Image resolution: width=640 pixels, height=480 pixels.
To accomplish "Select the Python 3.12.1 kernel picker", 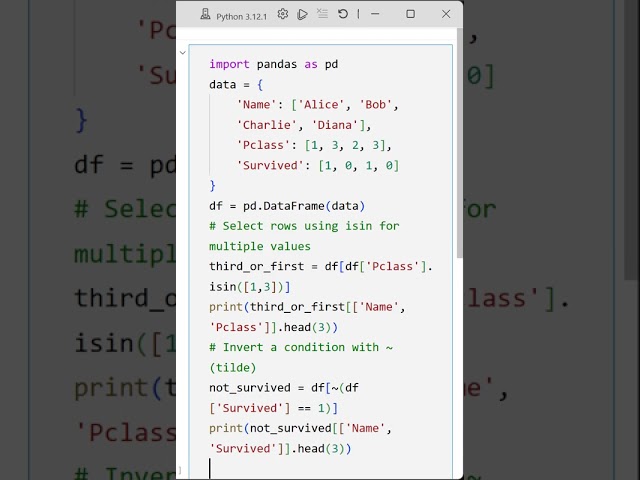I will pos(234,16).
